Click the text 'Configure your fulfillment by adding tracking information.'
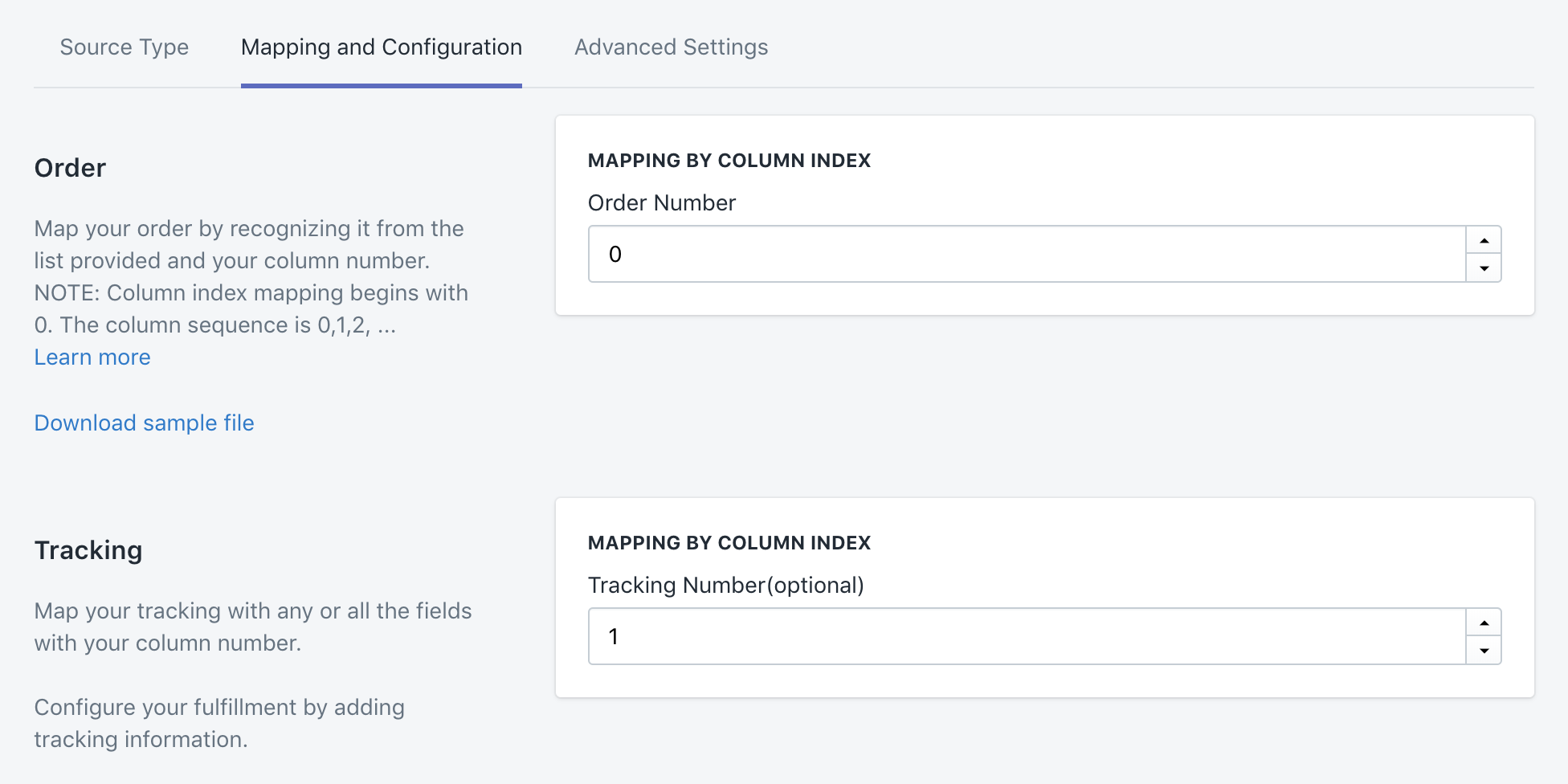 coord(219,723)
